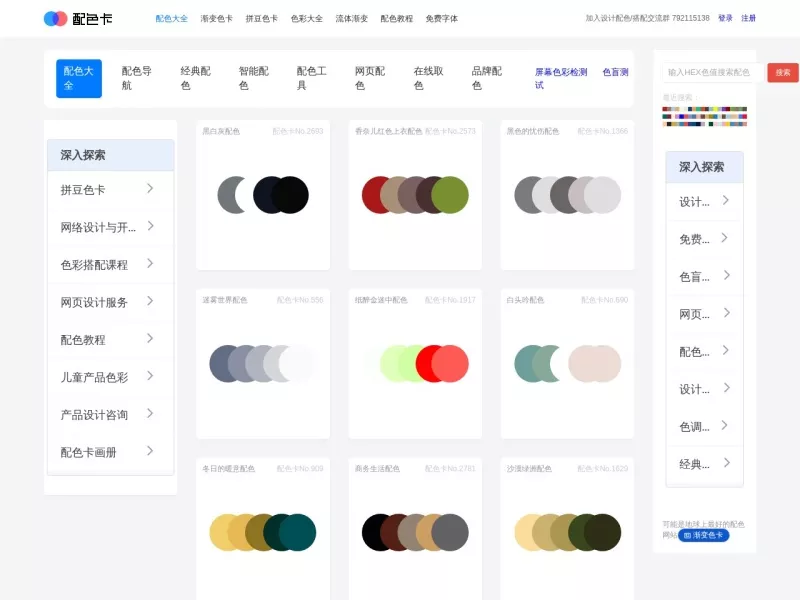Expand the right panel 免费... chevron
Image resolution: width=800 pixels, height=600 pixels.
click(x=725, y=238)
